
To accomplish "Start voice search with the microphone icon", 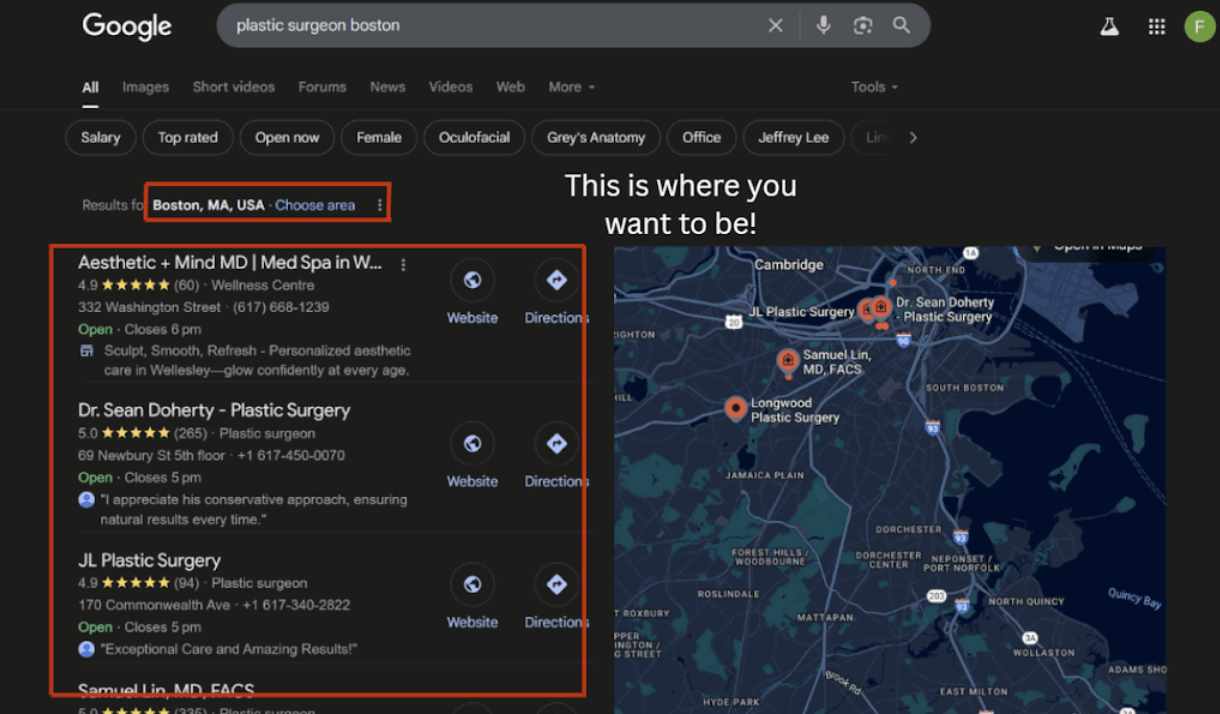I will click(823, 26).
